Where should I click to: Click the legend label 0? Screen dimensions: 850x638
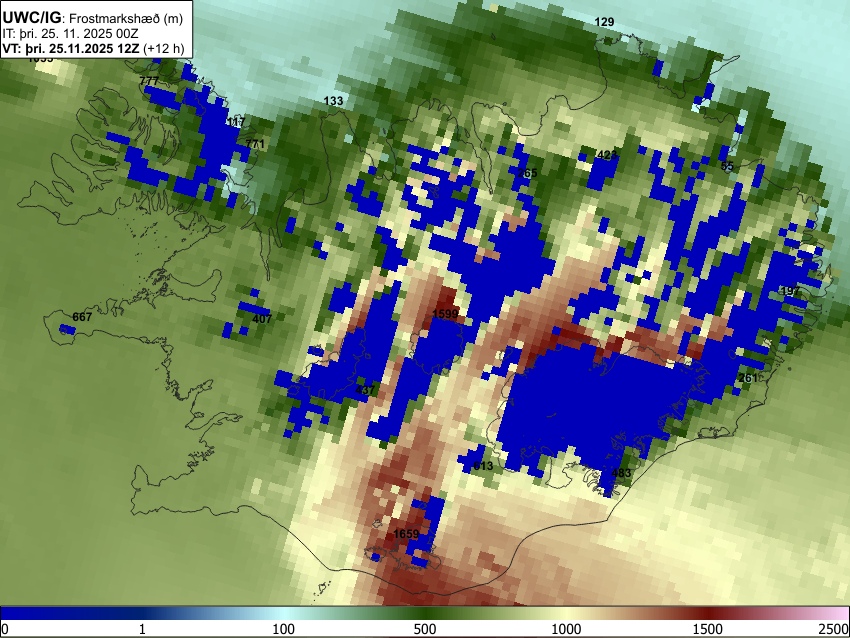[x=5, y=629]
